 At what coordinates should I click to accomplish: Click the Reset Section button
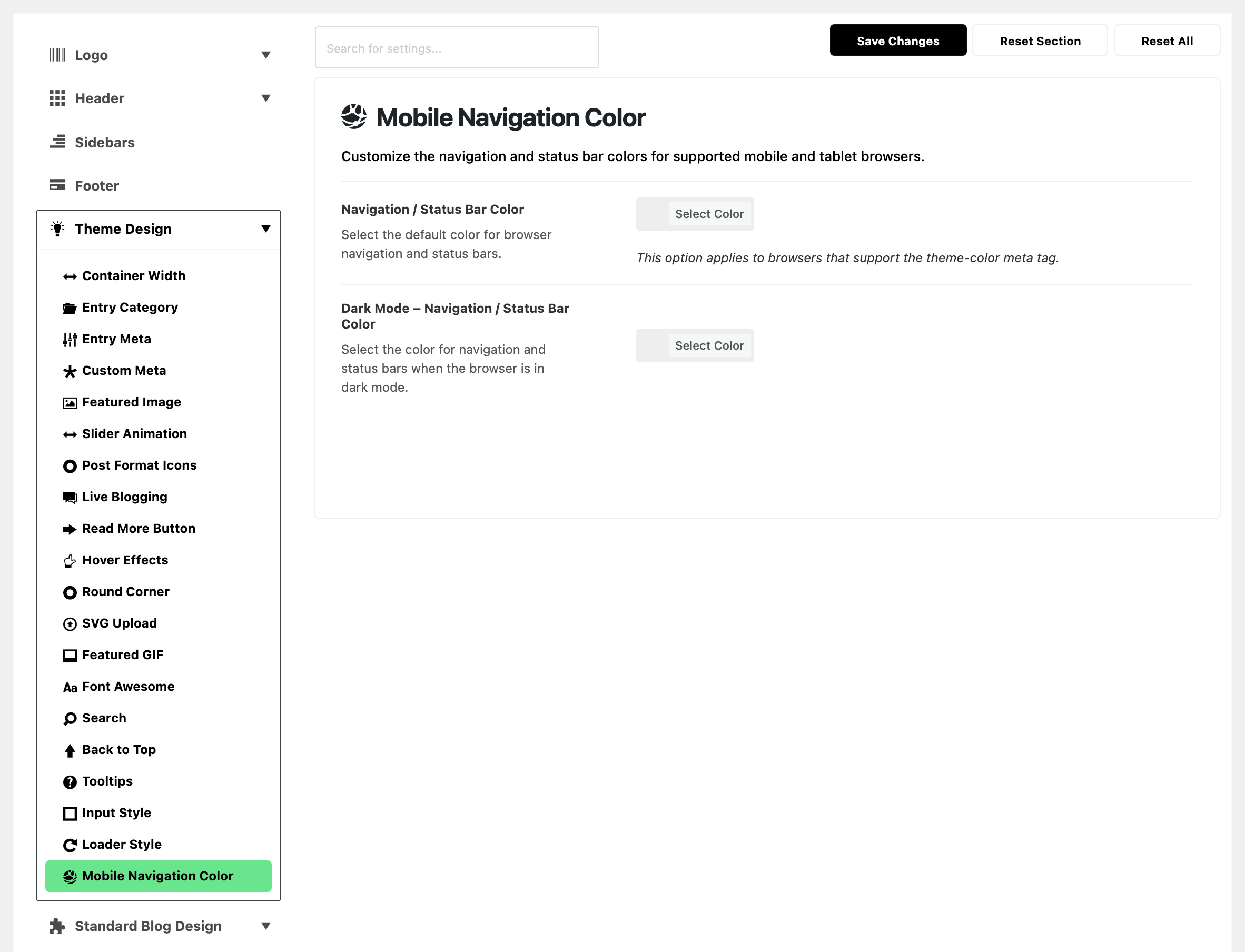click(x=1040, y=40)
